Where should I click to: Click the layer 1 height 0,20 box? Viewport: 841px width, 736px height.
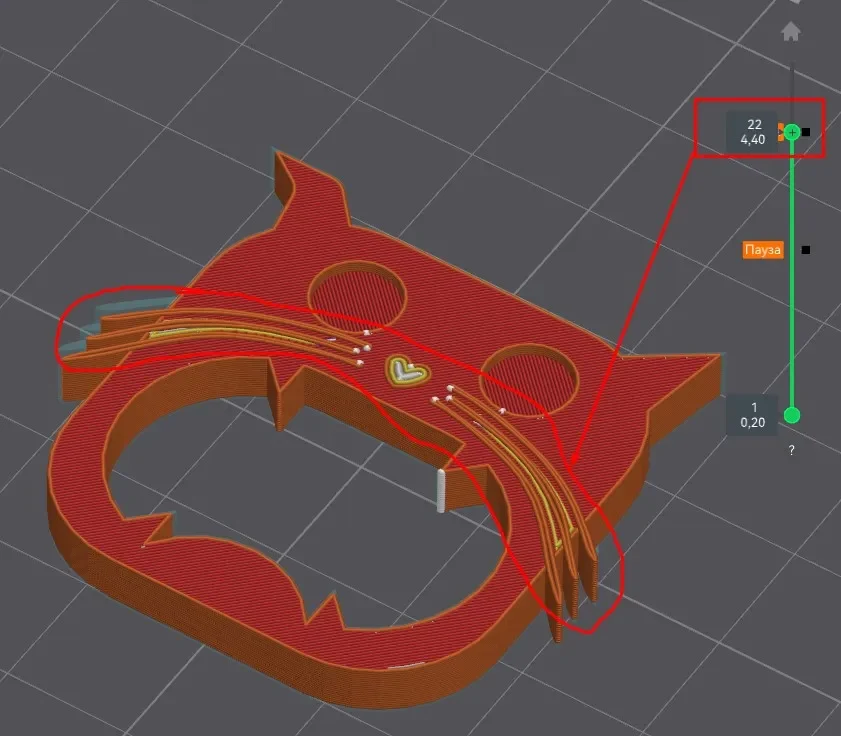coord(752,415)
